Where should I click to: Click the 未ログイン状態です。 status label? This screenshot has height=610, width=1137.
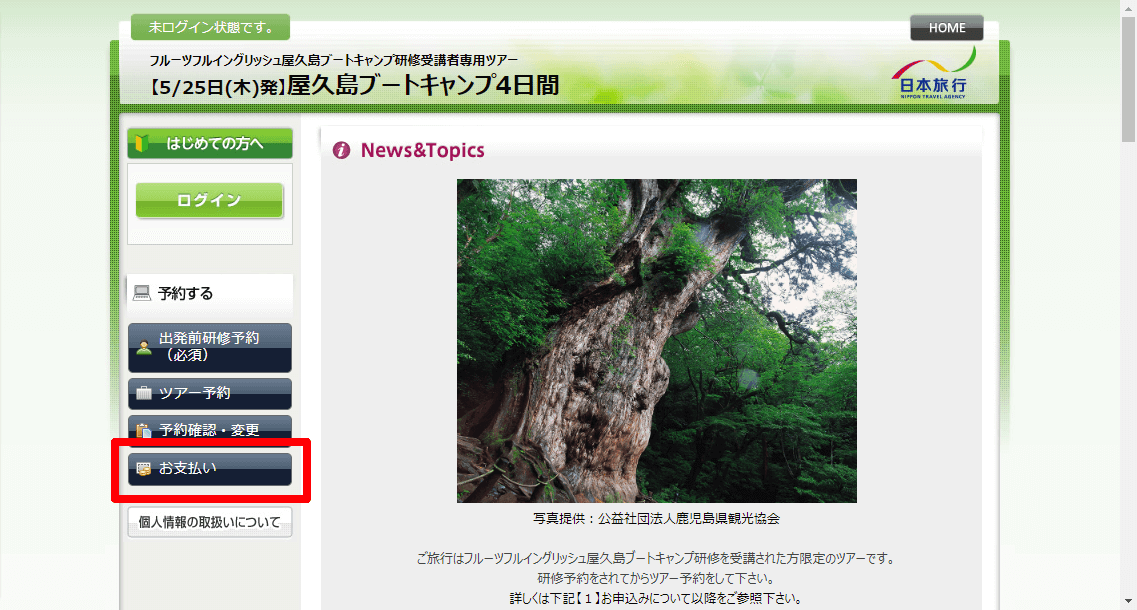pyautogui.click(x=210, y=28)
